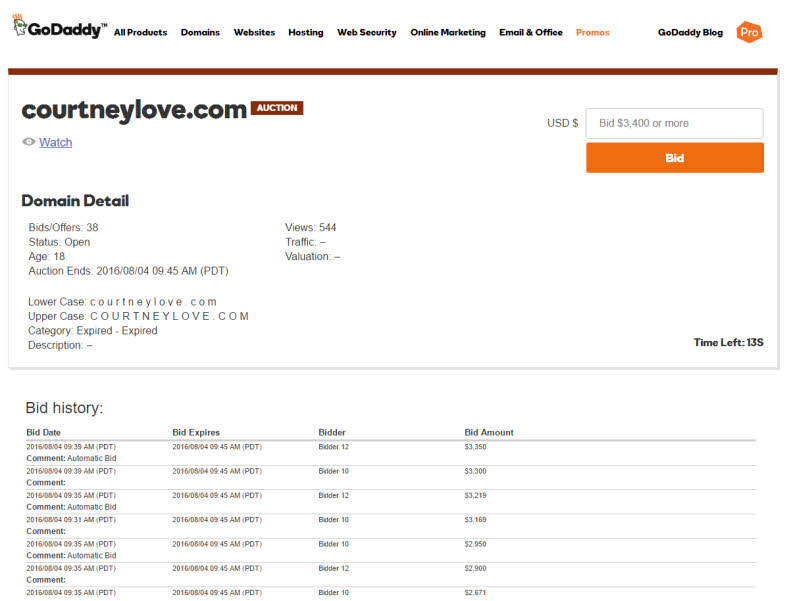
Task: Open the Websites menu
Action: pos(254,32)
